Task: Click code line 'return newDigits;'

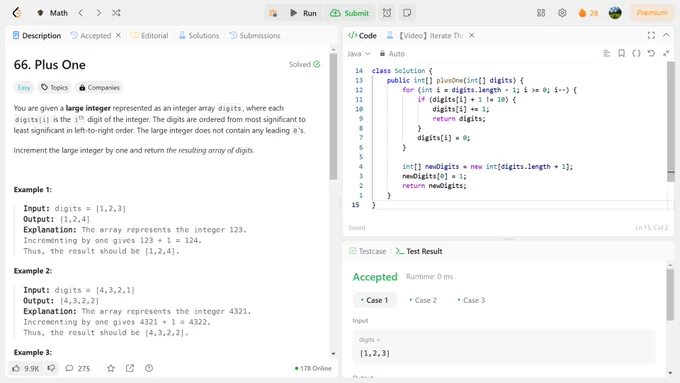Action: pos(434,186)
